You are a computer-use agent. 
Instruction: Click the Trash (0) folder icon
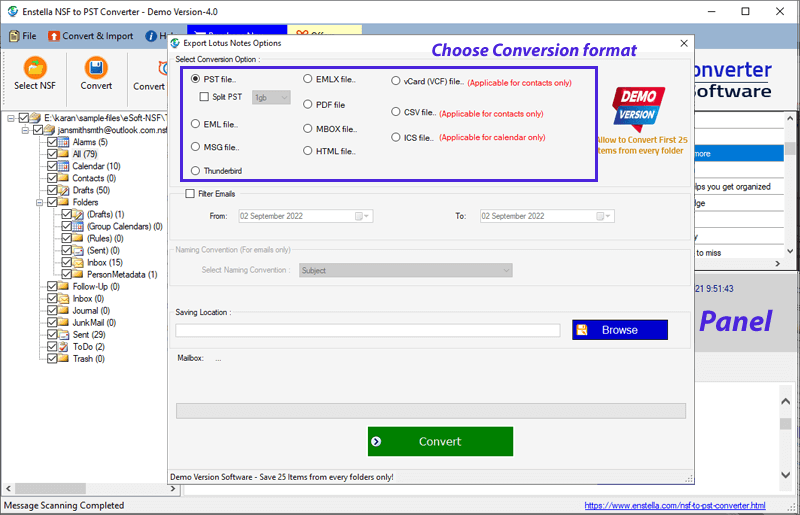point(63,358)
